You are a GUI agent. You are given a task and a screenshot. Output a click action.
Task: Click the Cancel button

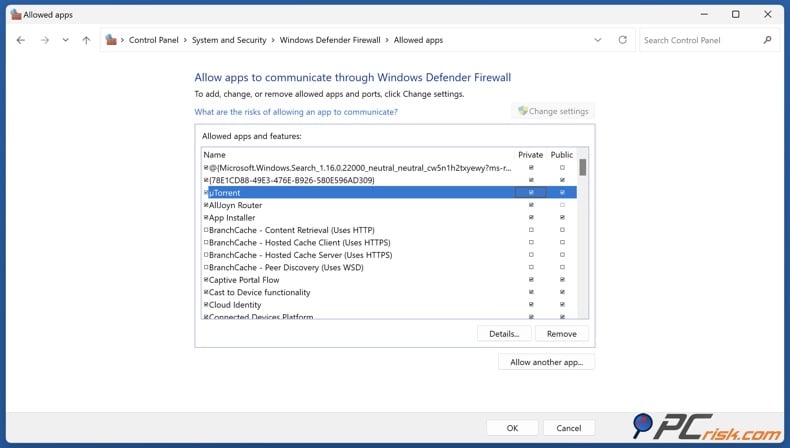[x=569, y=428]
